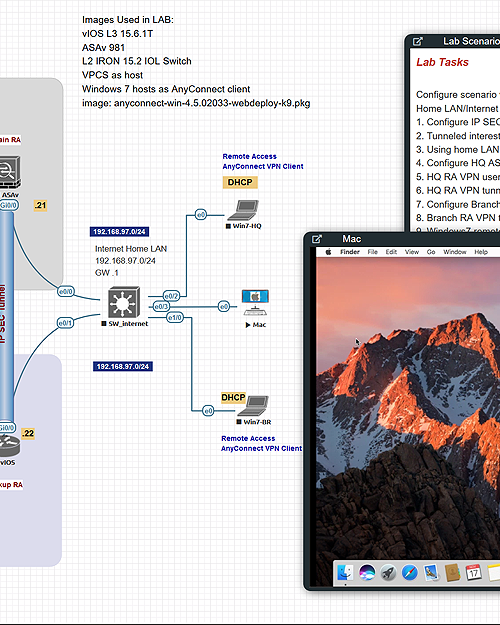500x625 pixels.
Task: Click the Apple logo in Mac menu bar
Action: 329,252
